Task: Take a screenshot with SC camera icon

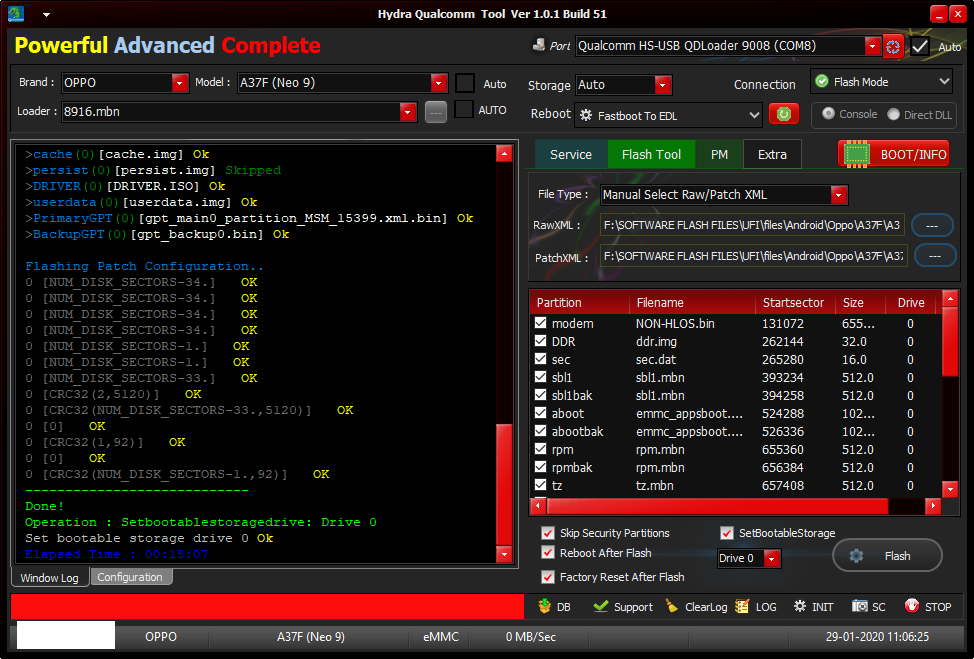Action: [860, 606]
